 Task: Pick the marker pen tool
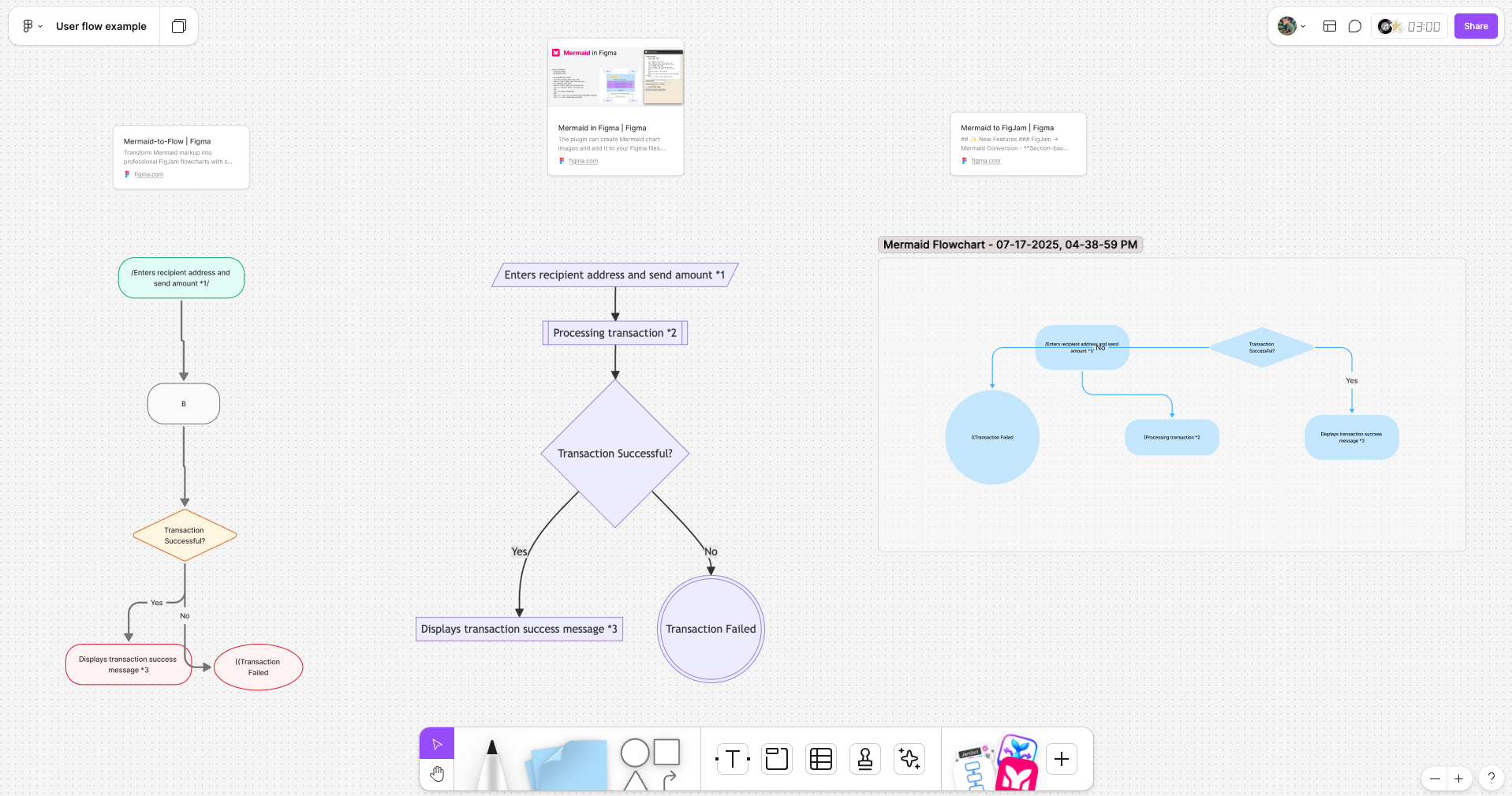(492, 764)
